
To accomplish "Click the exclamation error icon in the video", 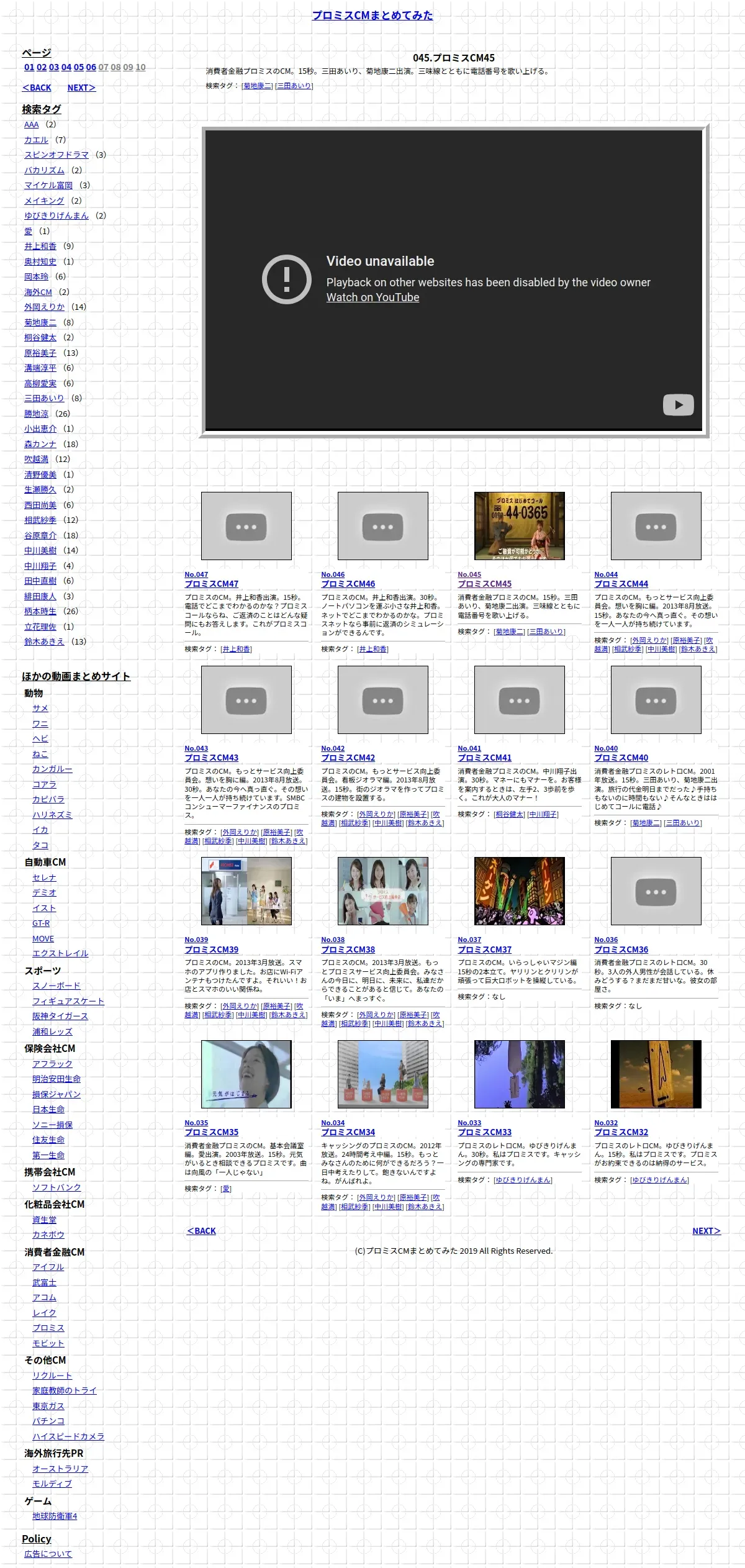I will pos(286,279).
